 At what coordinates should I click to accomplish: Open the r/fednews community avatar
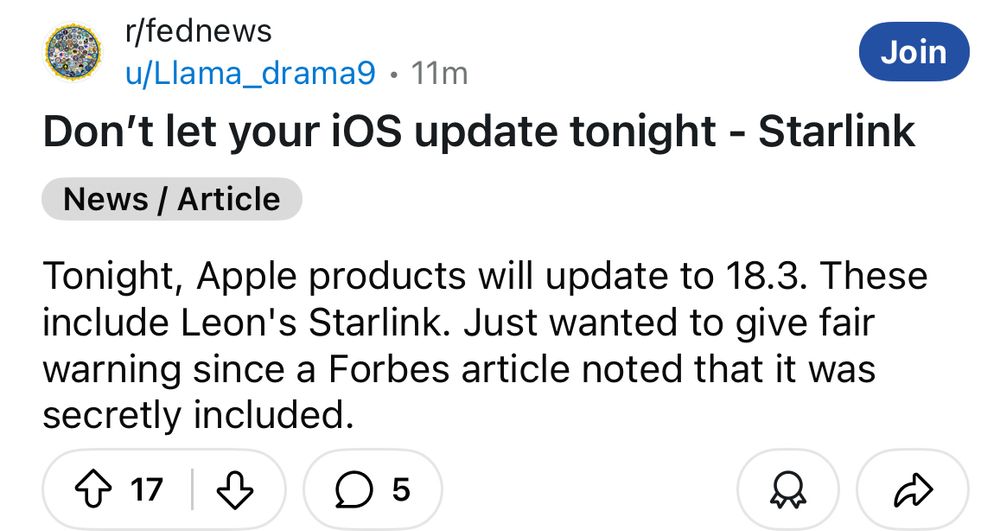pos(73,52)
